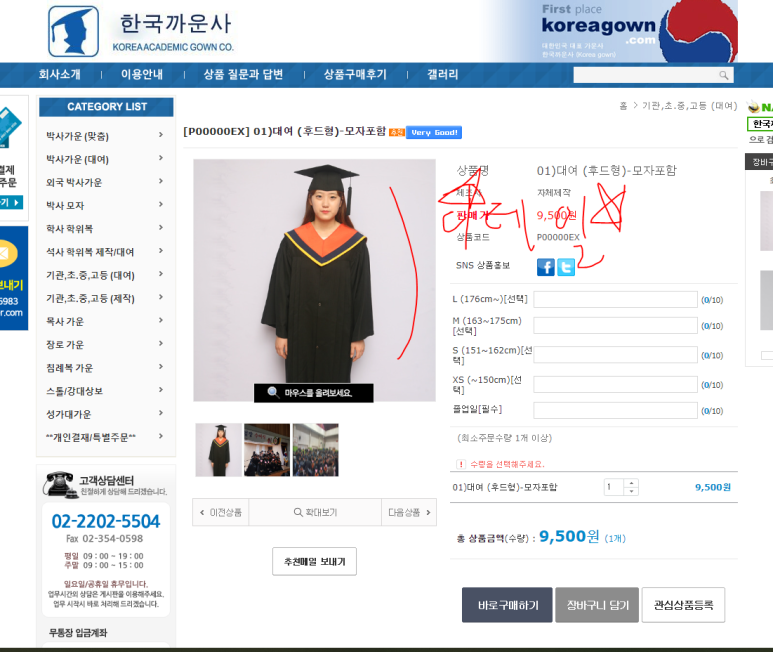The height and width of the screenshot is (652, 773).
Task: Open 갤러리 menu
Action: [x=443, y=74]
